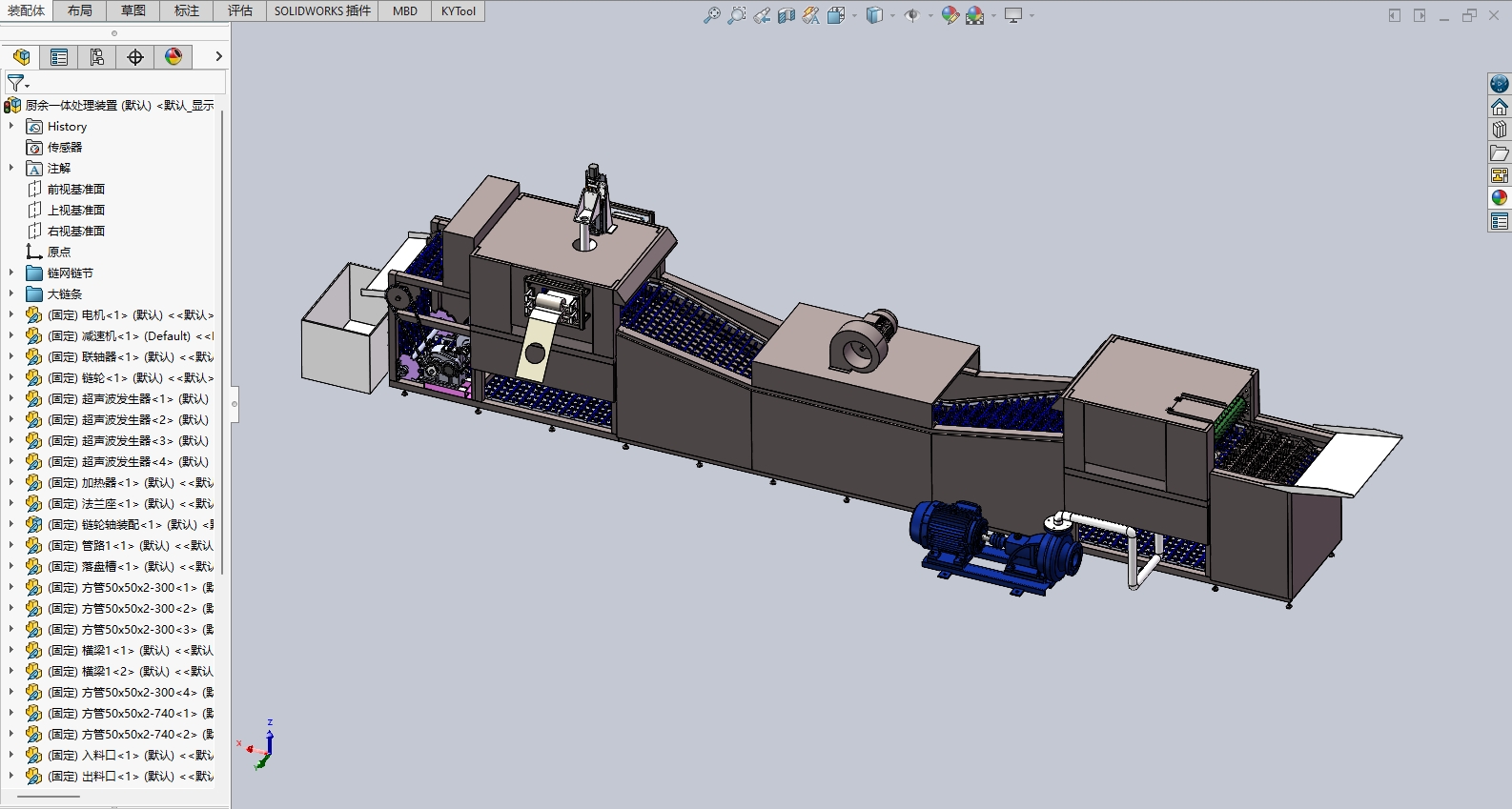The width and height of the screenshot is (1512, 809).
Task: Open the View Orientation dropdown arrow
Action: (854, 16)
